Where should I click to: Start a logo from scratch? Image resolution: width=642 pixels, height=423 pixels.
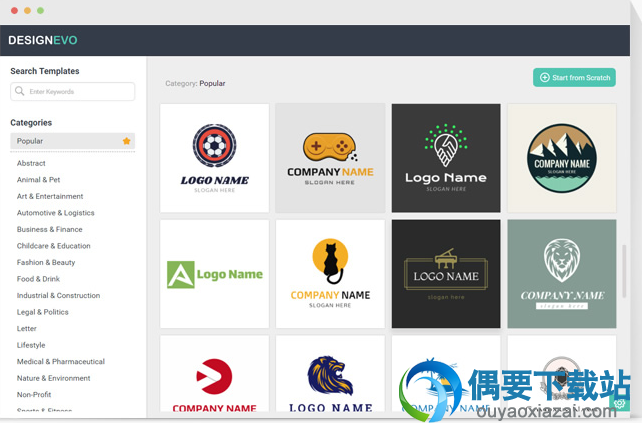point(574,77)
